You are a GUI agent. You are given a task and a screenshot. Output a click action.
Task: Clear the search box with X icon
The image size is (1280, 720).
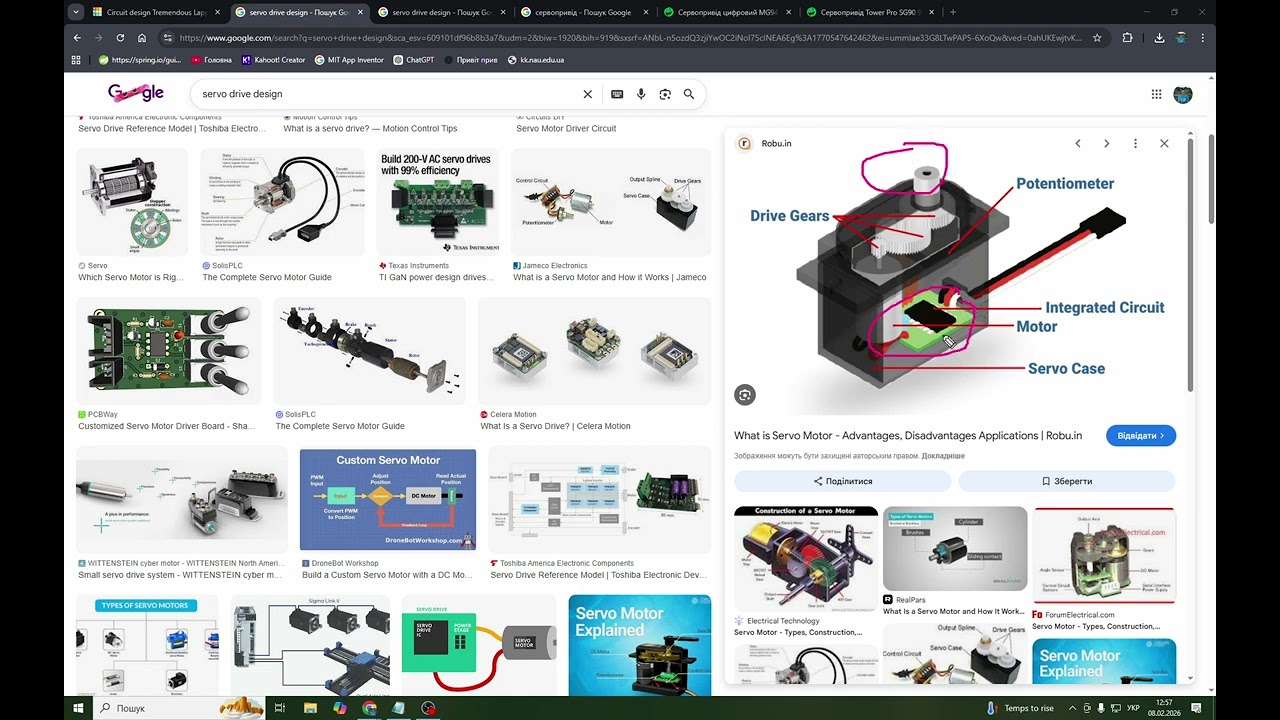(588, 94)
